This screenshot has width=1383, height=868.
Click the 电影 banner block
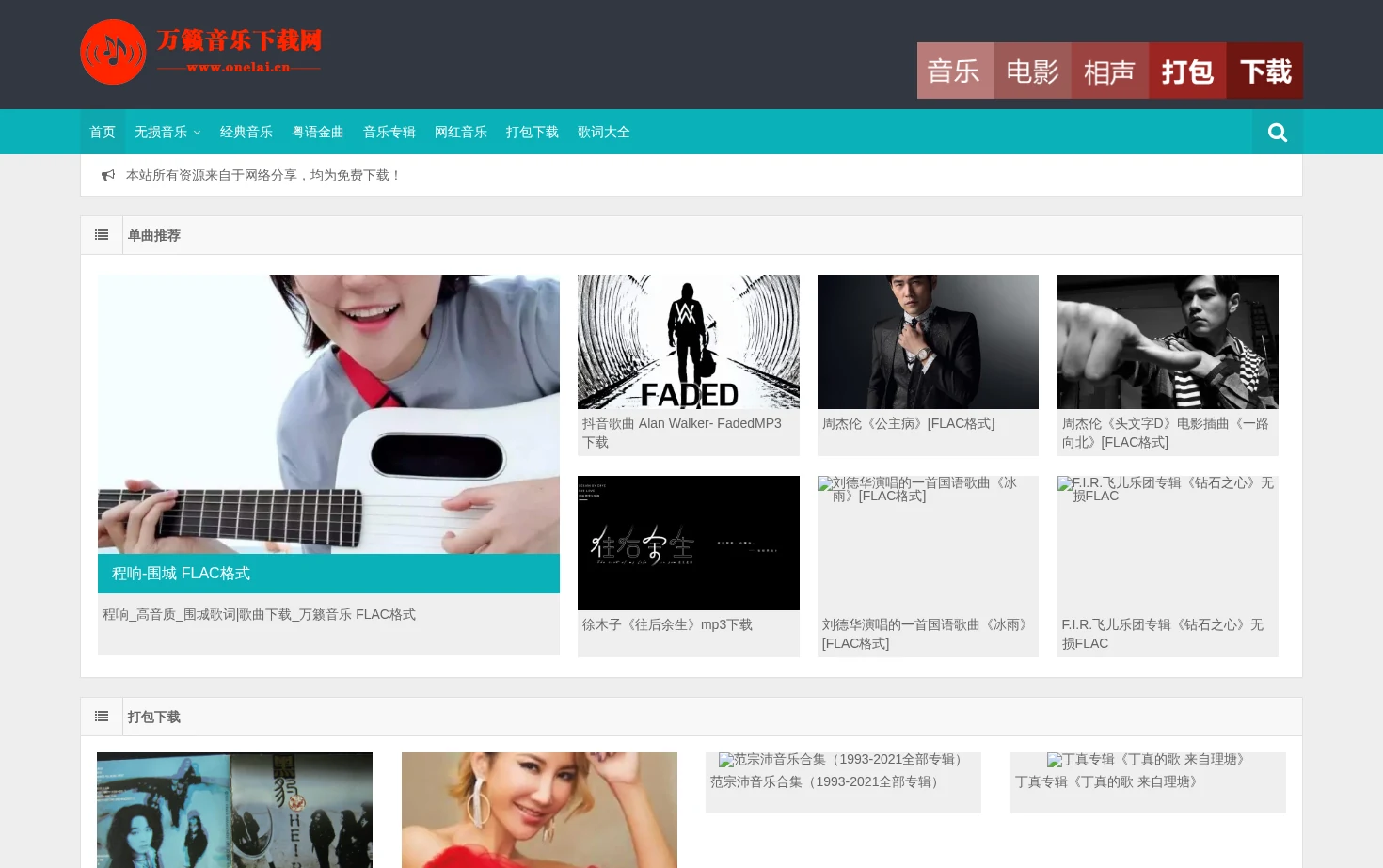(1033, 71)
